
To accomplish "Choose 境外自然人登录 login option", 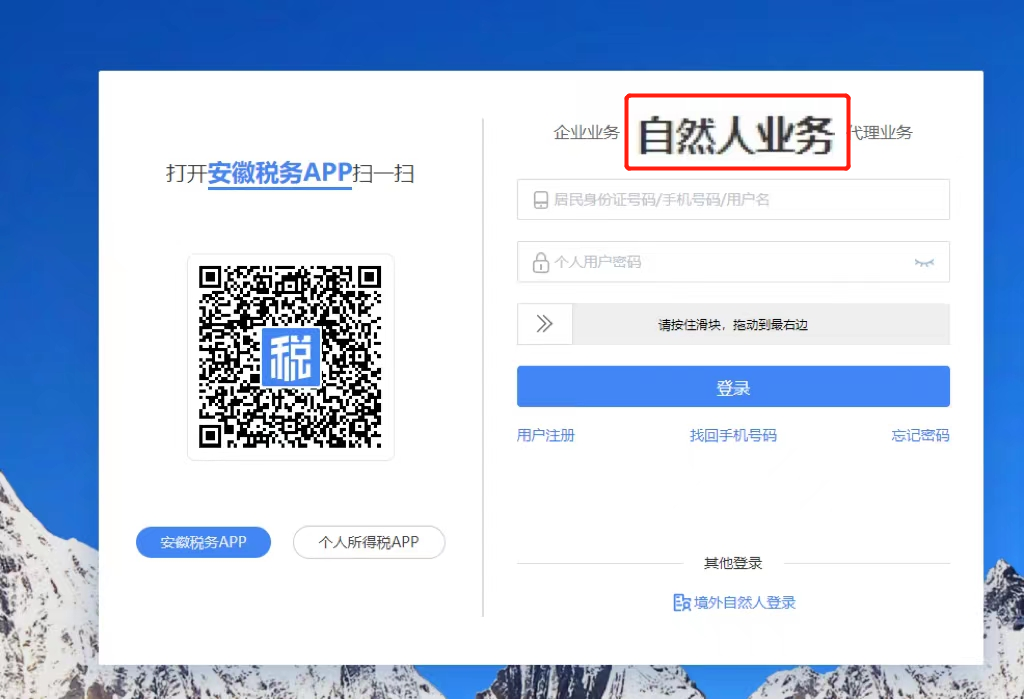I will click(734, 602).
